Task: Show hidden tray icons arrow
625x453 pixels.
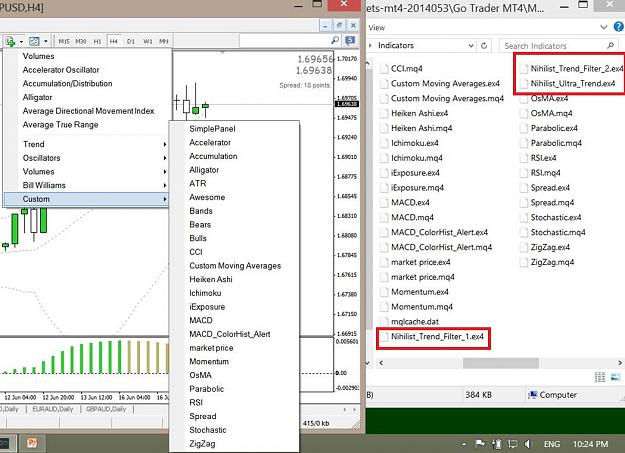Action: [x=464, y=444]
